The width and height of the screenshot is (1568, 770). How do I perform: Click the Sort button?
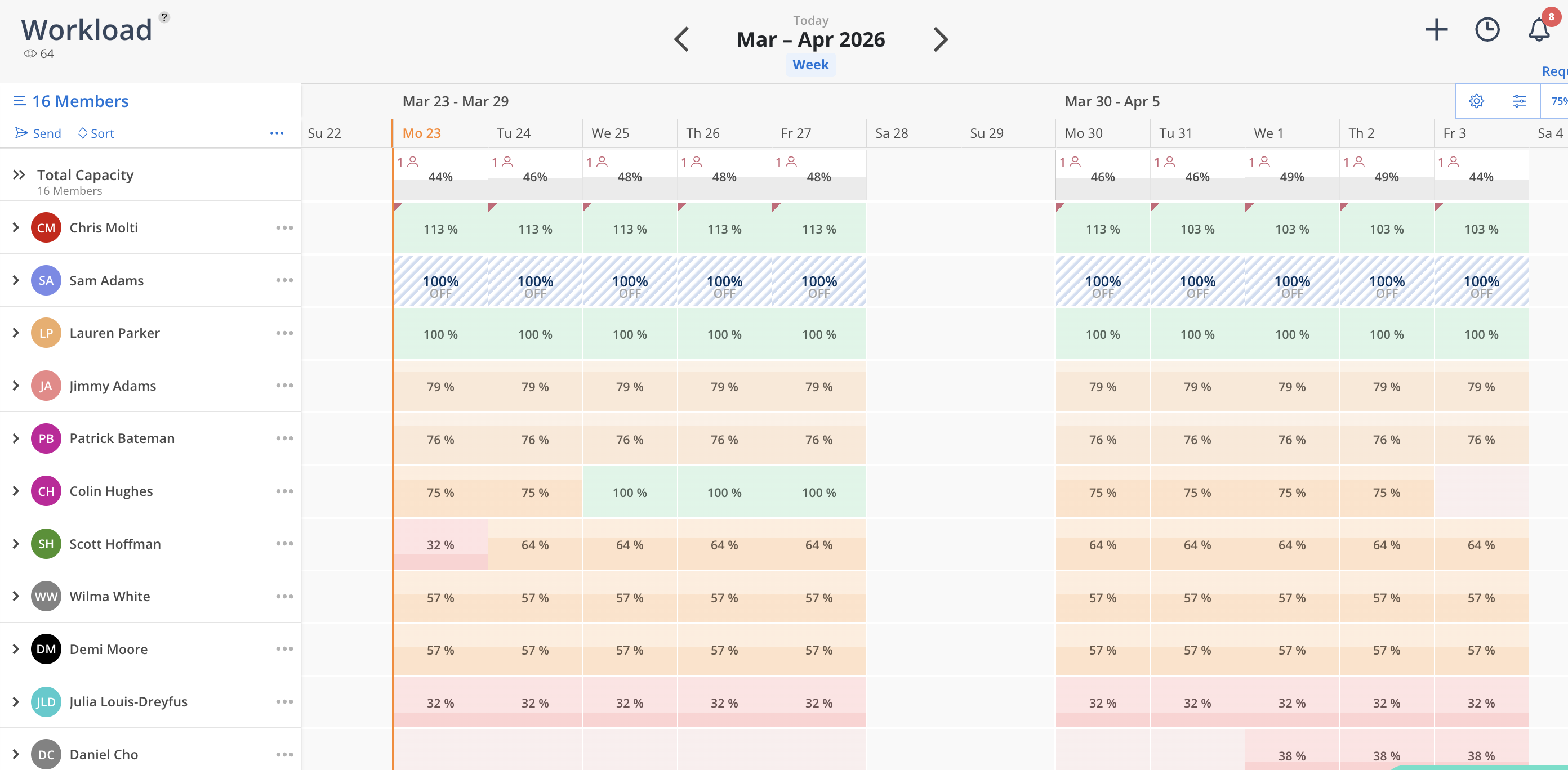tap(96, 133)
